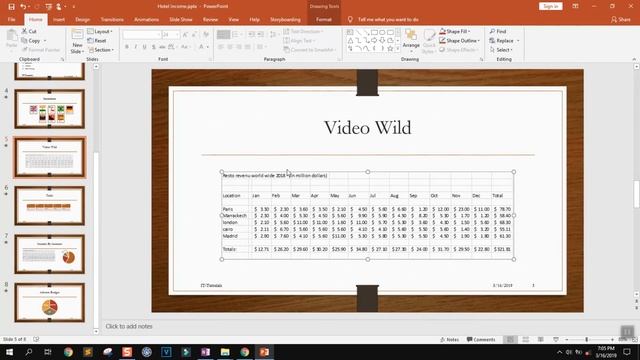The image size is (640, 360).
Task: Click the zoom in plus button
Action: pyautogui.click(x=612, y=340)
